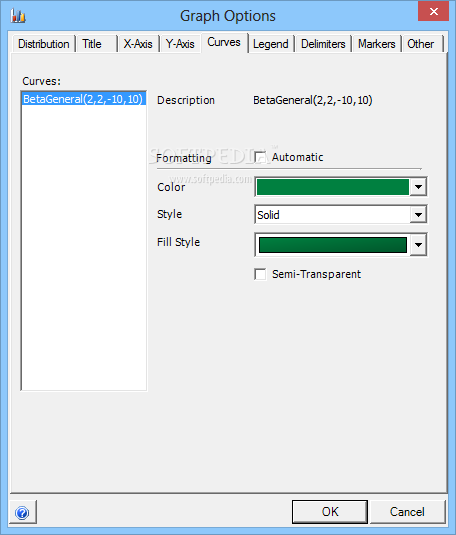Close the Graph Options dialog
This screenshot has width=456, height=535.
[x=433, y=11]
